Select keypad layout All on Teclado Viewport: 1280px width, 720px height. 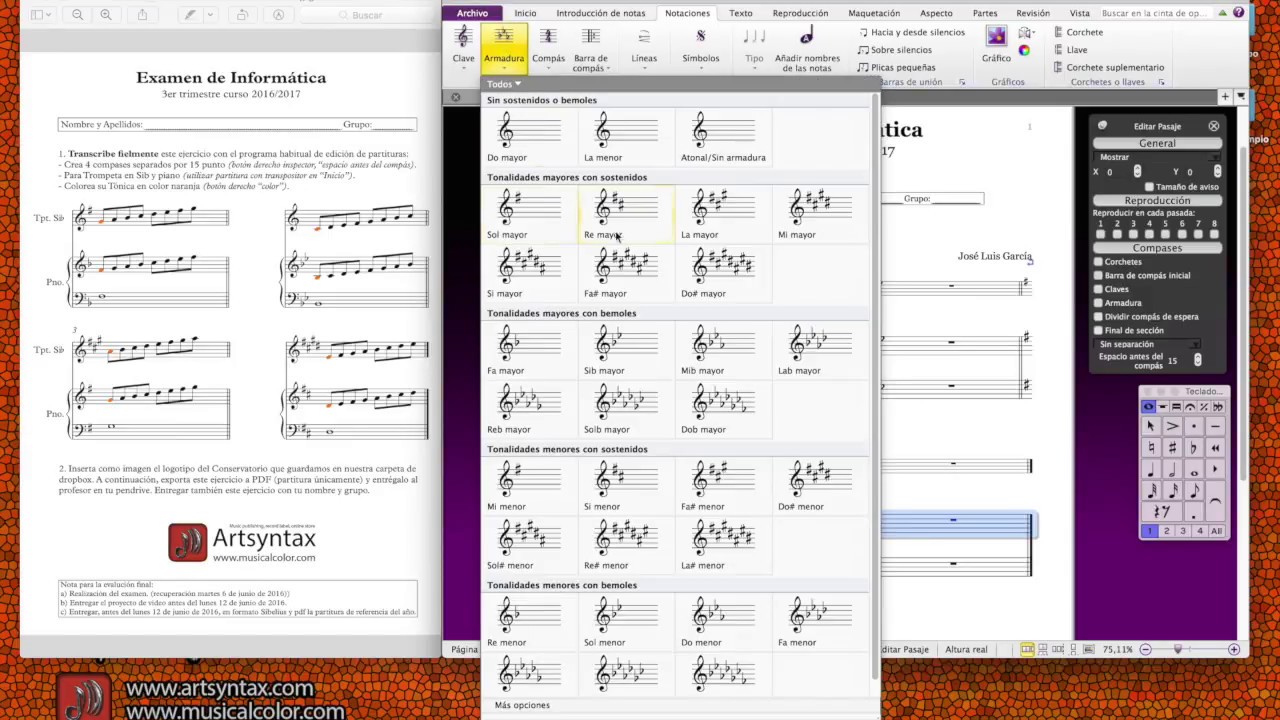[1216, 531]
